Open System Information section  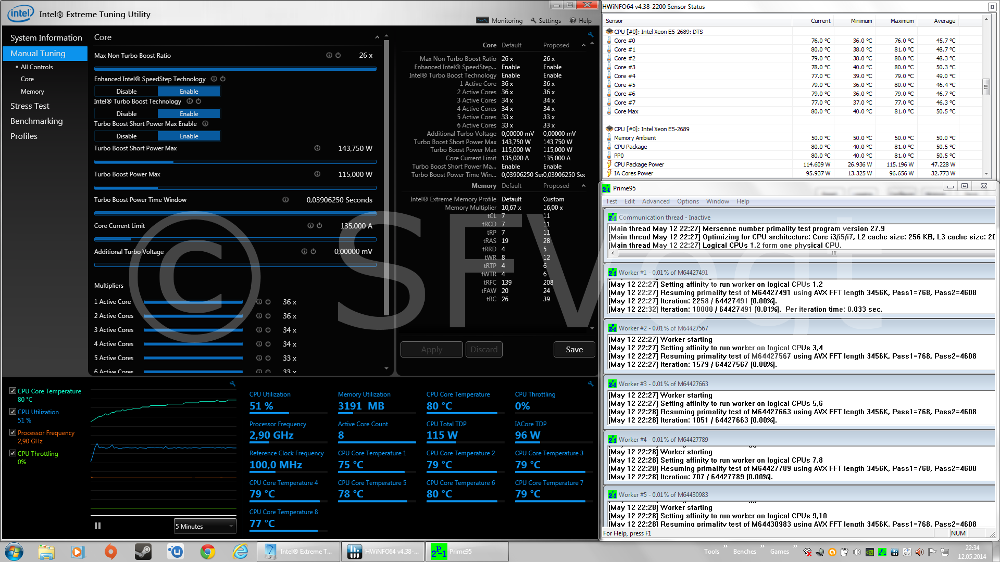[x=46, y=38]
